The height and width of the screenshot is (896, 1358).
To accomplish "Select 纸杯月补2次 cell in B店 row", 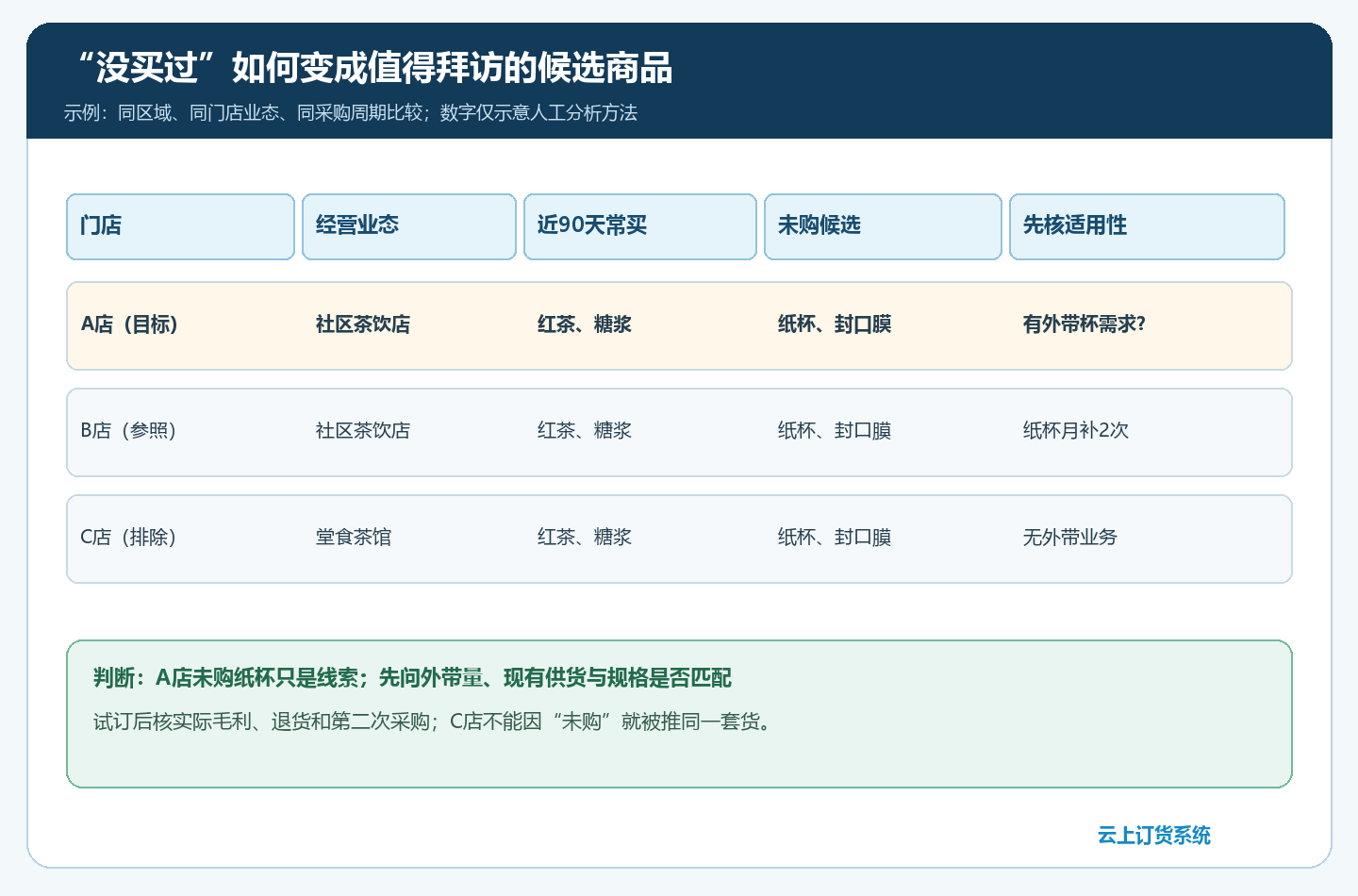I will tap(1076, 431).
